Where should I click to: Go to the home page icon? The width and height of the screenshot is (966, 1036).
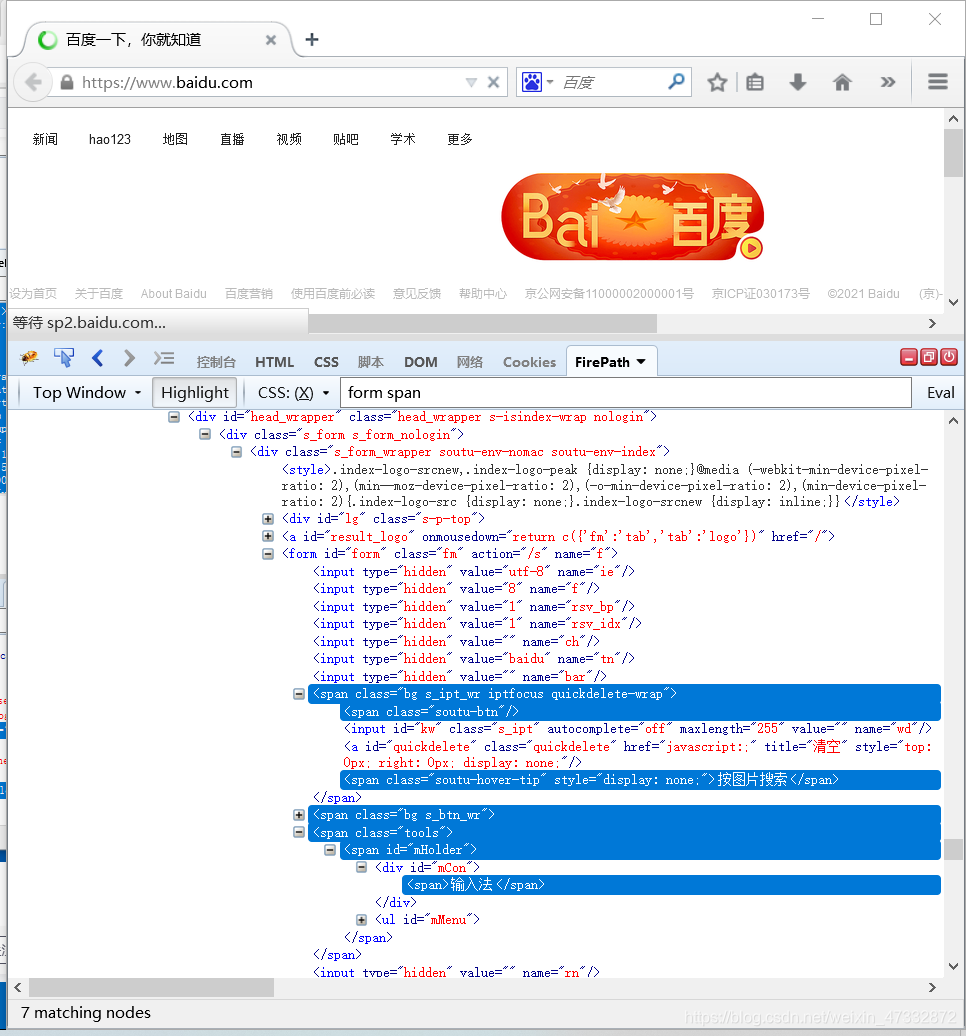coord(842,83)
